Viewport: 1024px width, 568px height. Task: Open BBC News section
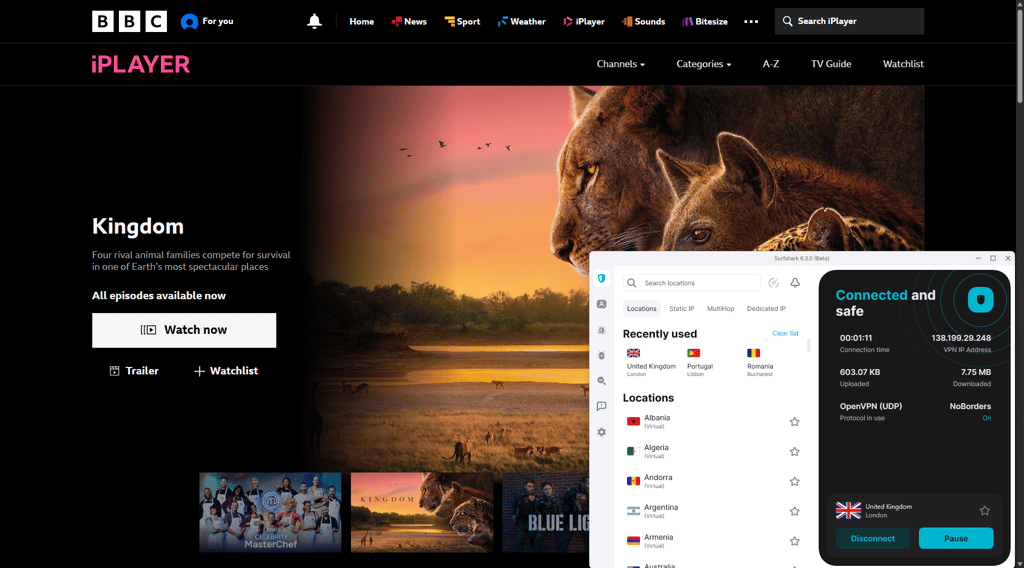(x=409, y=22)
